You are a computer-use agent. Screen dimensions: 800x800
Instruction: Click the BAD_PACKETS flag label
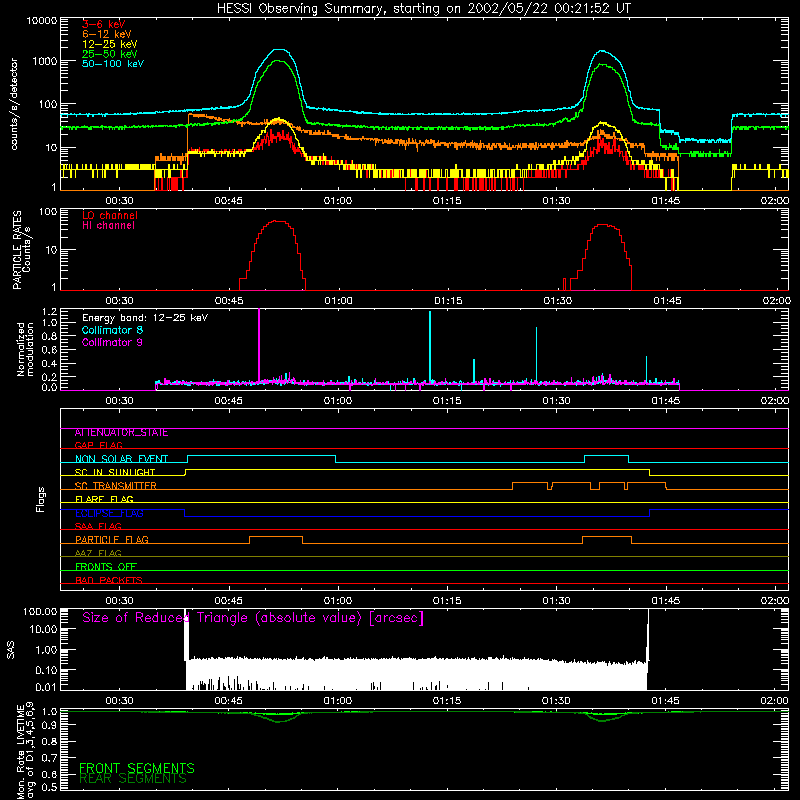(109, 580)
